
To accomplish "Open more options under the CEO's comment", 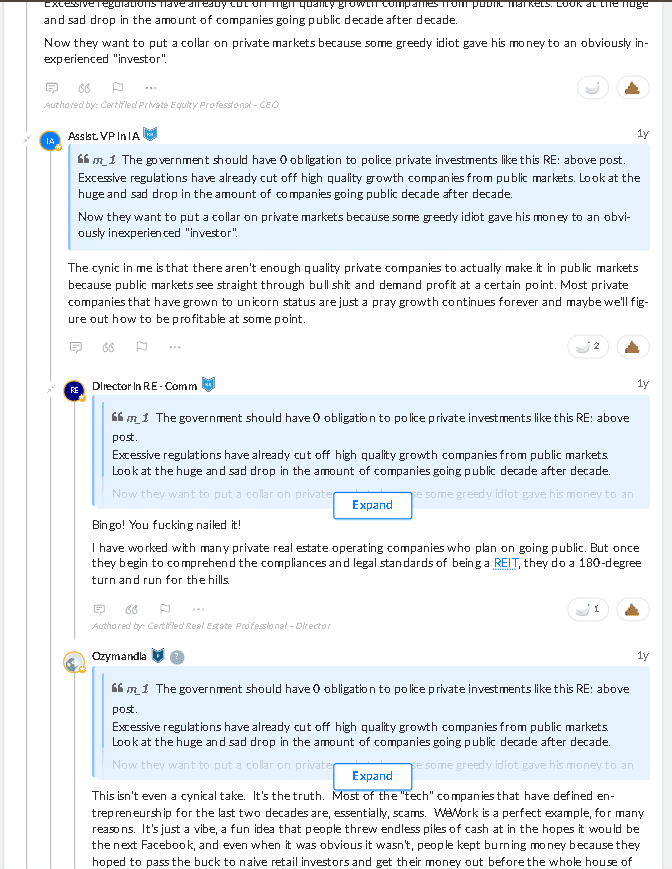I will (151, 88).
